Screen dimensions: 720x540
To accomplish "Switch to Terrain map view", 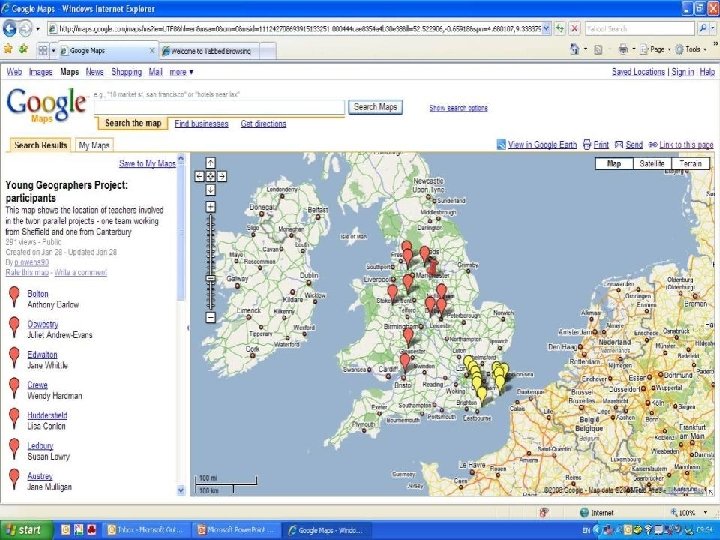I will (690, 163).
